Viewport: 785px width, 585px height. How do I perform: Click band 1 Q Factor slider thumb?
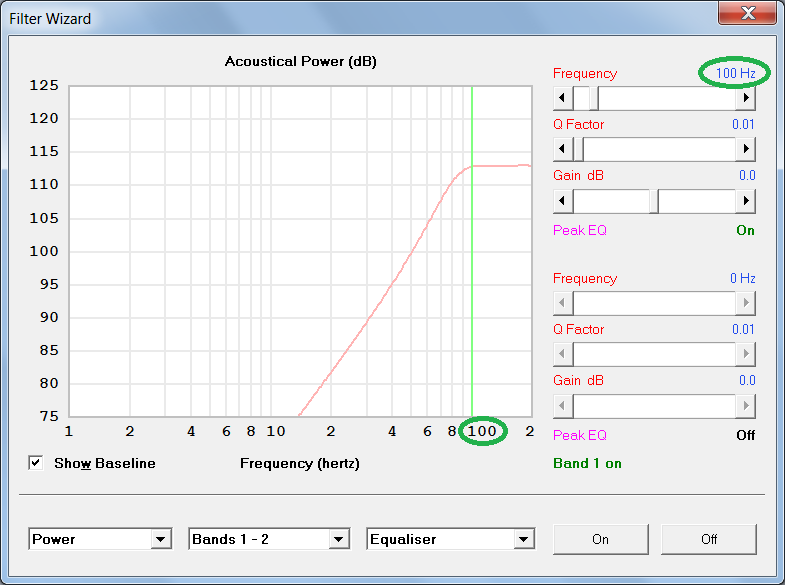click(578, 149)
